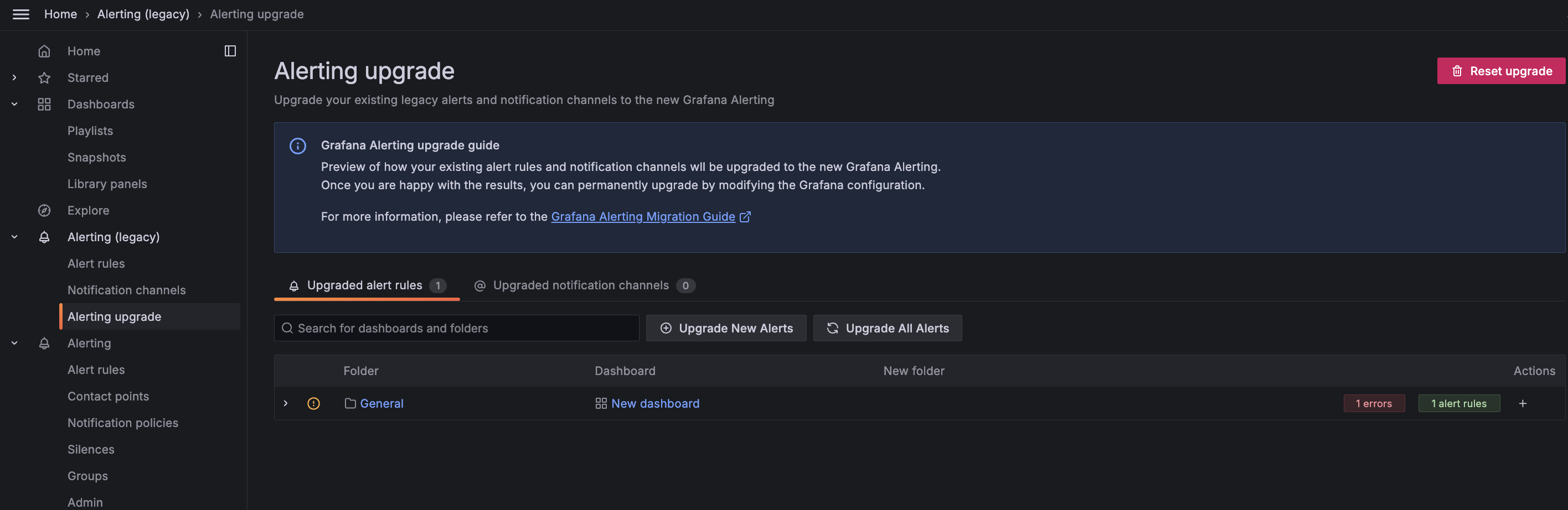This screenshot has height=510, width=1568.
Task: Click the star icon beside Starred
Action: (44, 77)
